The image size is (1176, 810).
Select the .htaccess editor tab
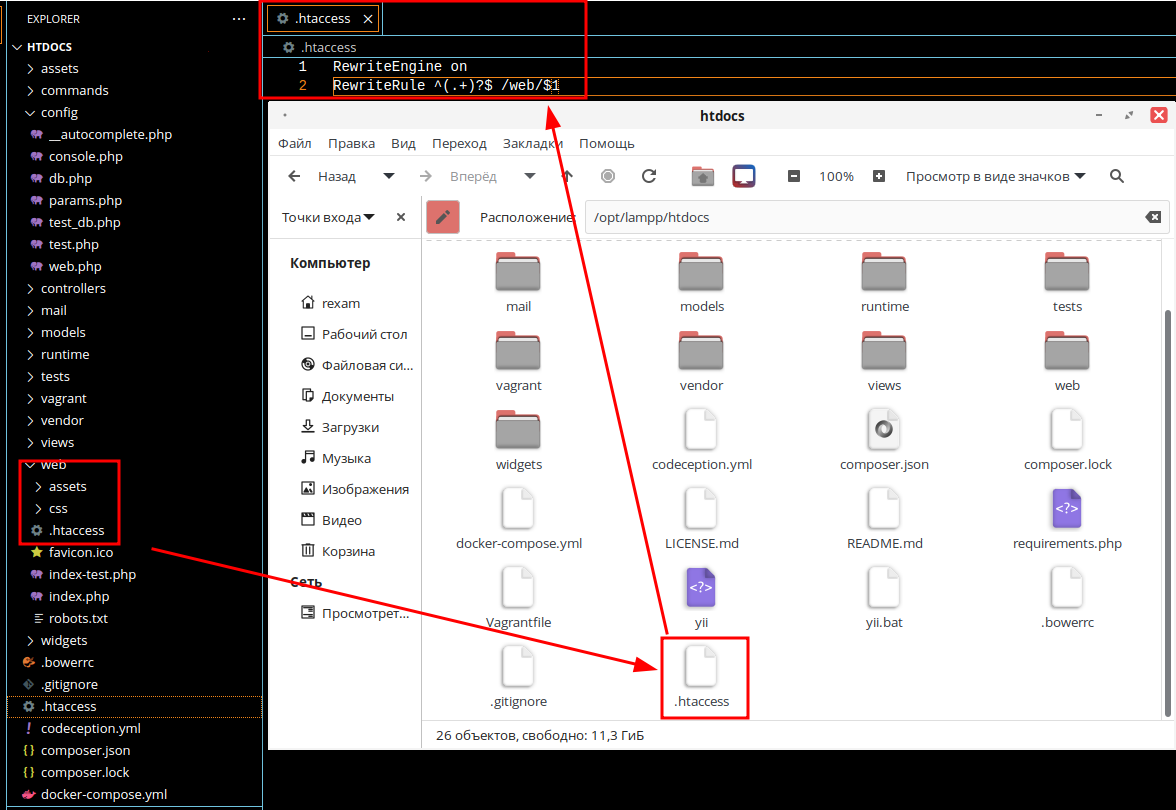[323, 19]
